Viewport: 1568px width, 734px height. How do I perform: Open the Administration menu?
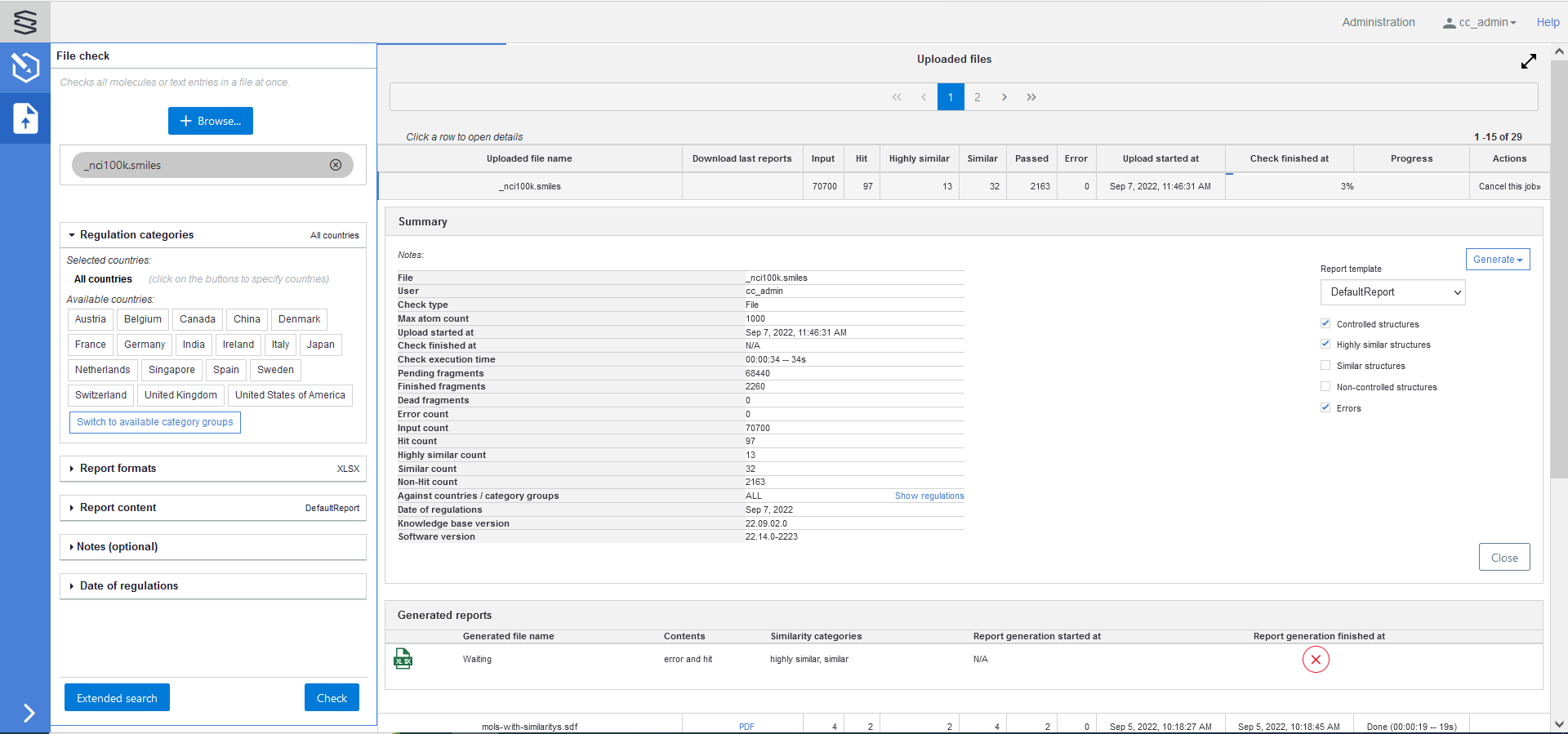point(1378,22)
